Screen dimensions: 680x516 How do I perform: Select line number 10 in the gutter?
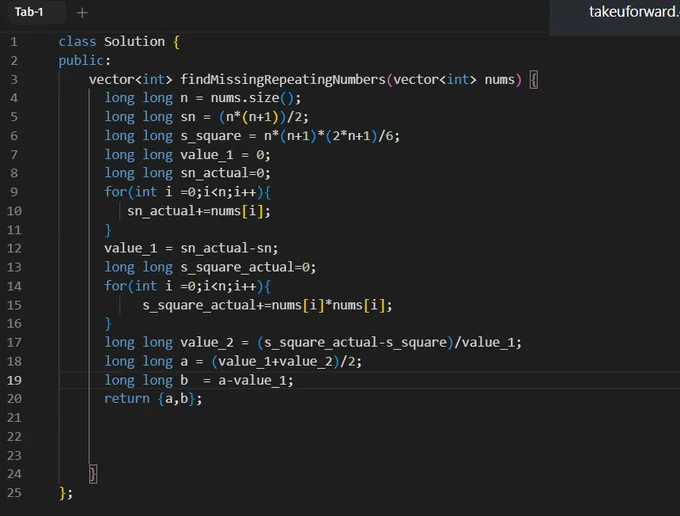[x=14, y=211]
